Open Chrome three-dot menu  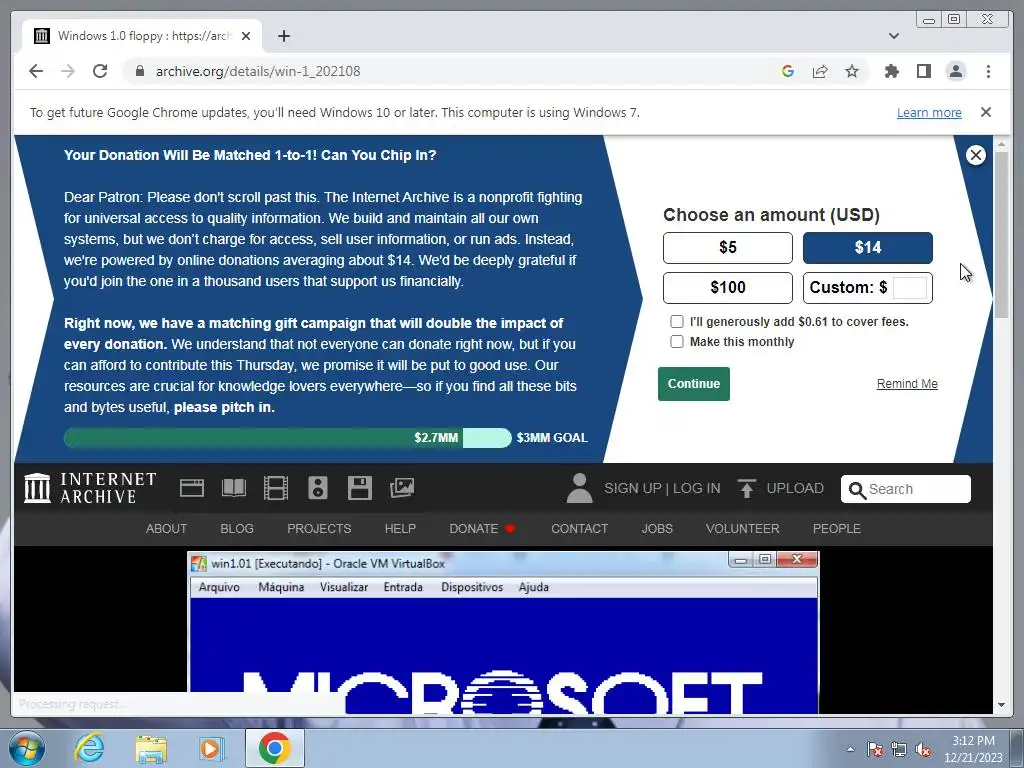click(988, 71)
